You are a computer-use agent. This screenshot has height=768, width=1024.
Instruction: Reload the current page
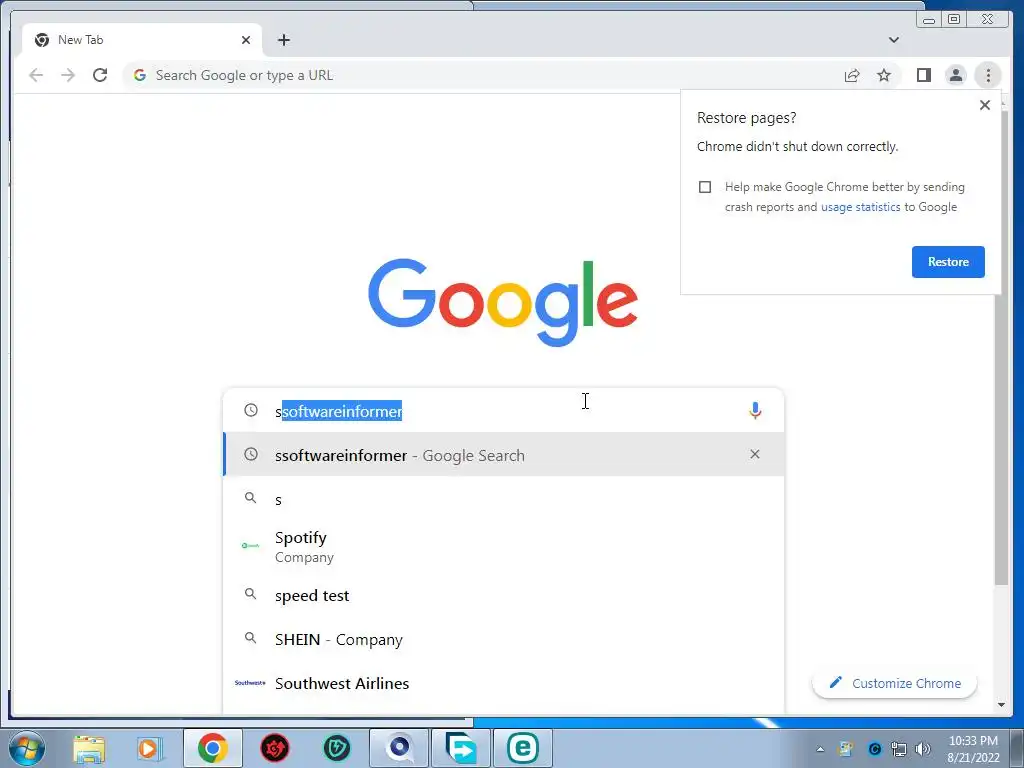pos(100,75)
